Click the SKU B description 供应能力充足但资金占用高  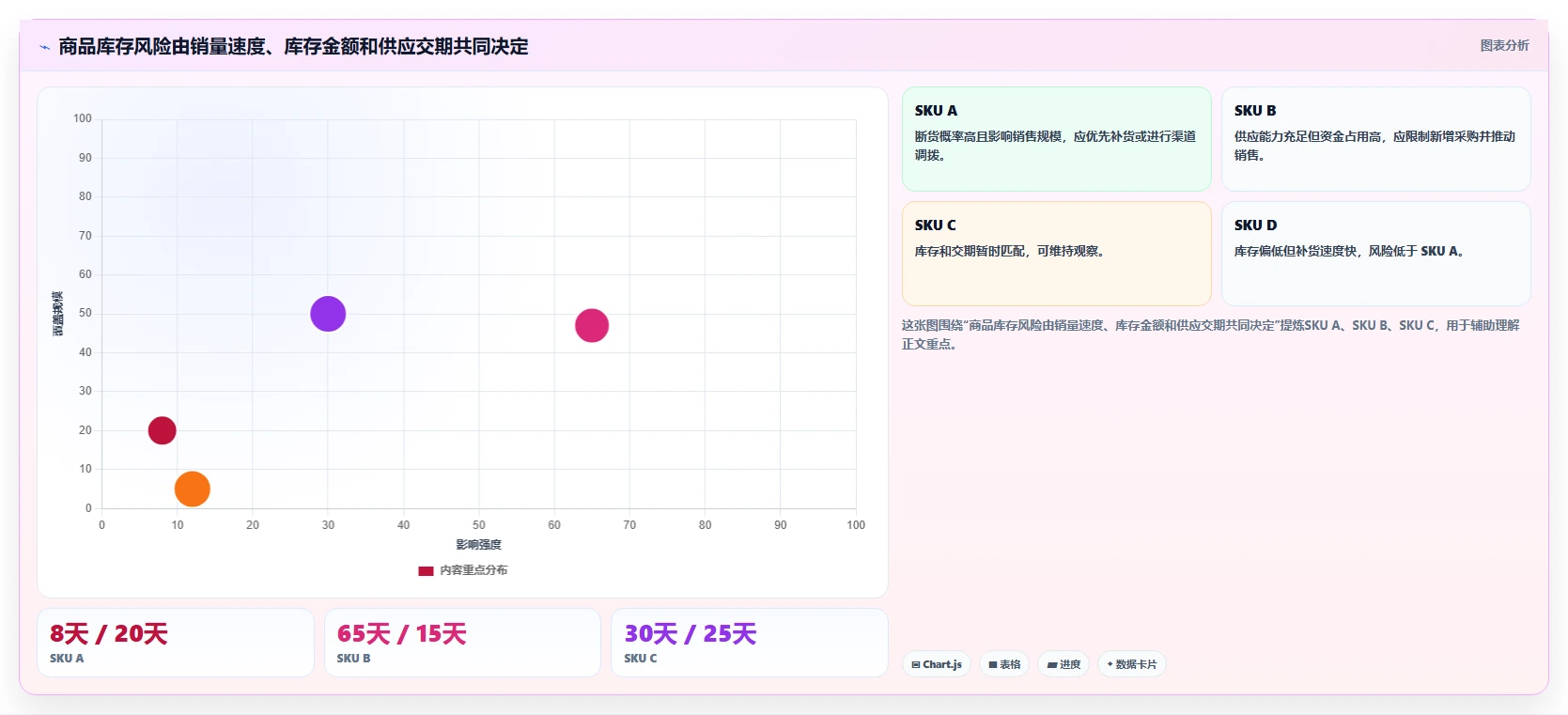tap(1375, 146)
